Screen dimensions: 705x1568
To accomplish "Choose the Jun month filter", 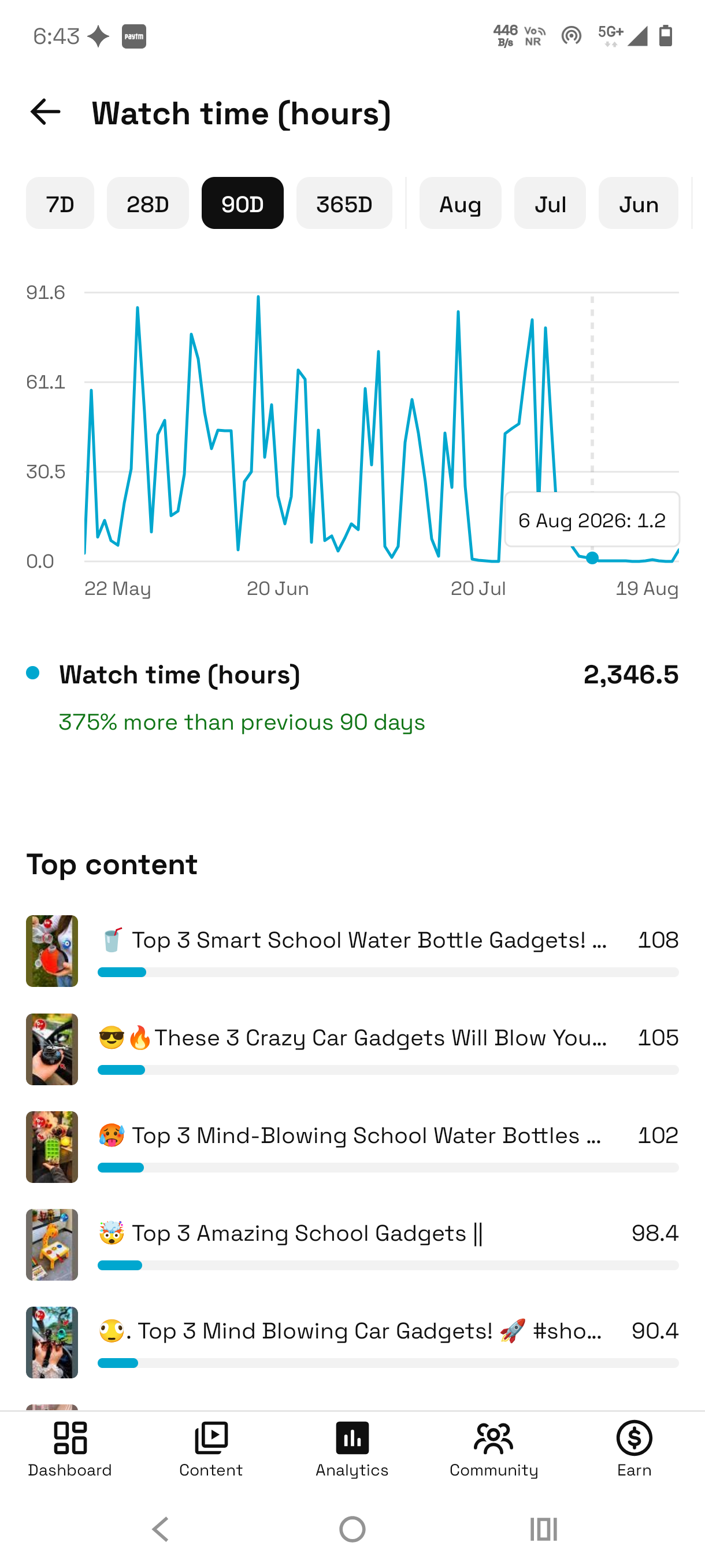I will 639,204.
